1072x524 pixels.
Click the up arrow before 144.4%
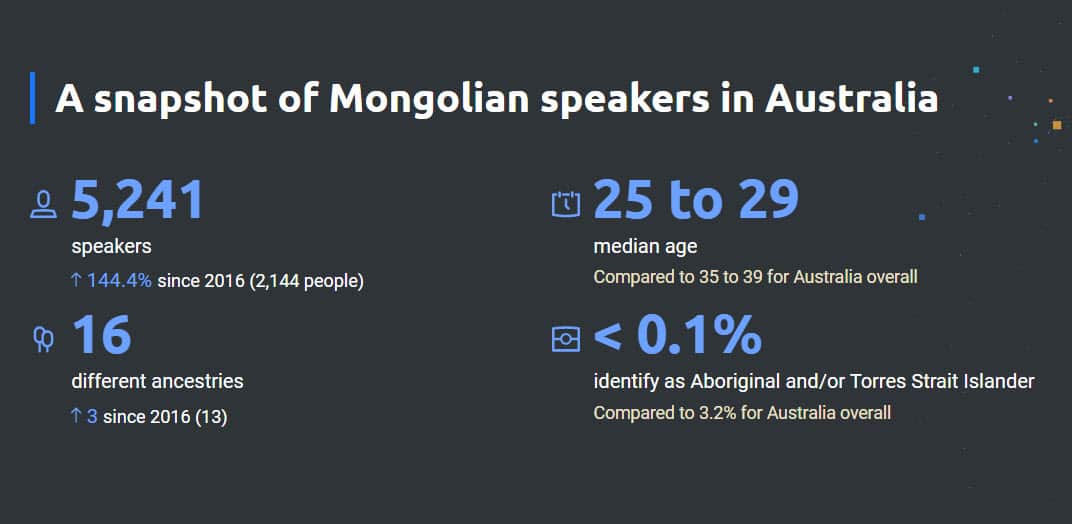[x=76, y=281]
